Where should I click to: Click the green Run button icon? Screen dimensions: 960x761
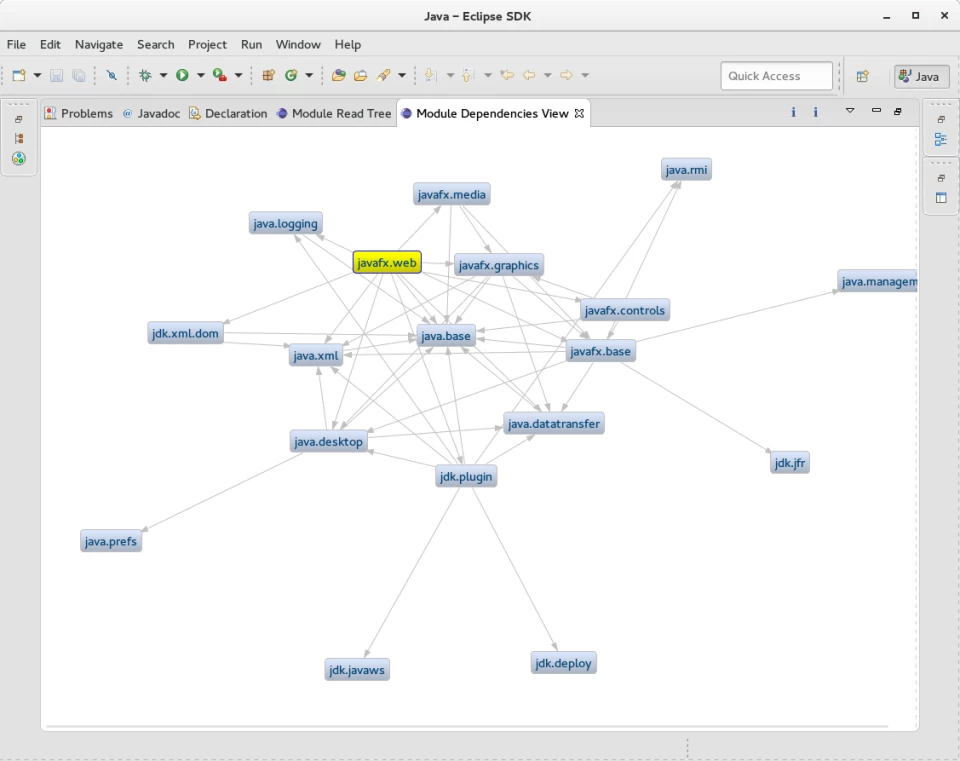(x=182, y=75)
